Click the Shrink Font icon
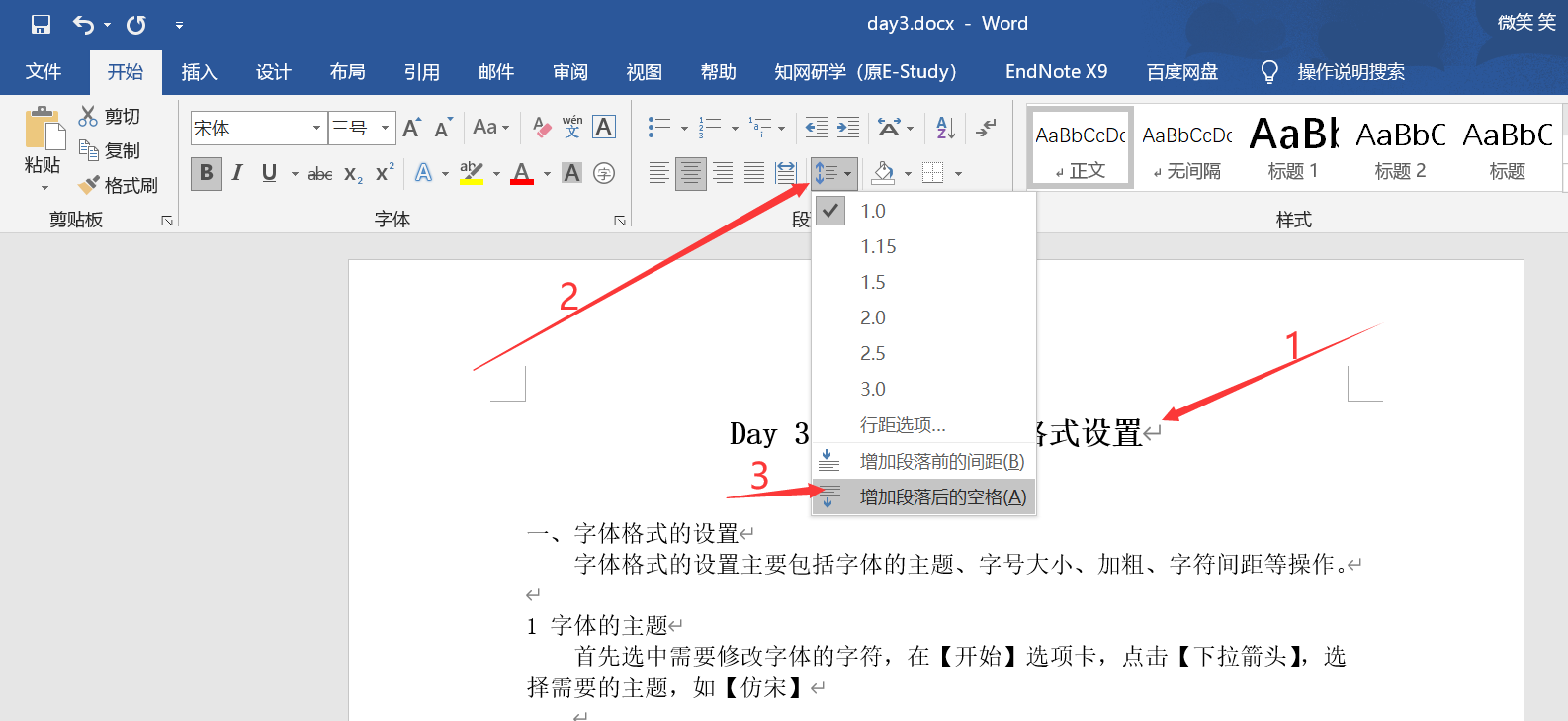Screen dimensions: 1568x721 (x=443, y=128)
